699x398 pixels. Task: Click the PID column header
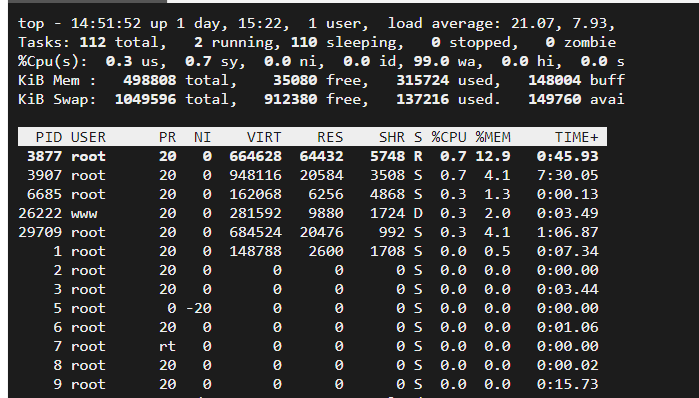pos(49,137)
